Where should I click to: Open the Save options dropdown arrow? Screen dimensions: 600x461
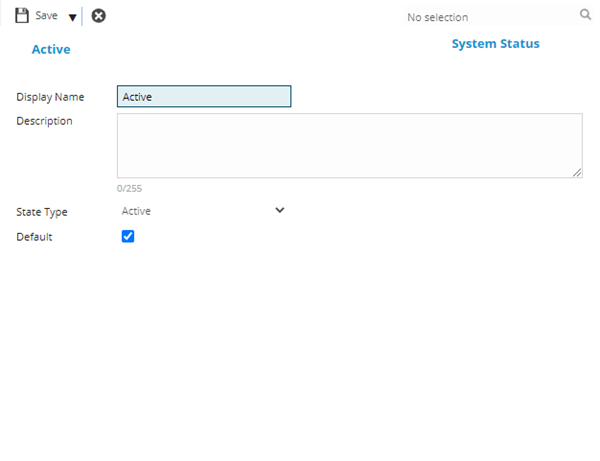[72, 17]
